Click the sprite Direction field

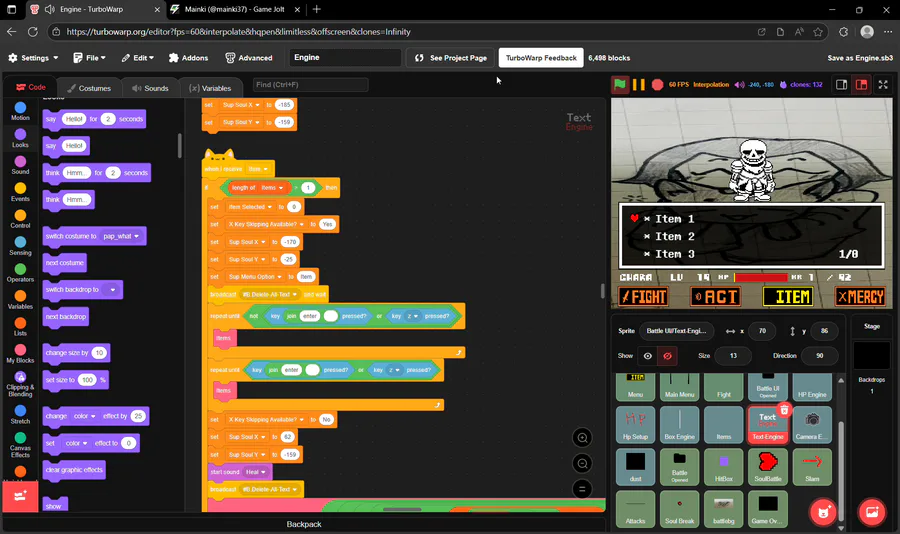820,356
